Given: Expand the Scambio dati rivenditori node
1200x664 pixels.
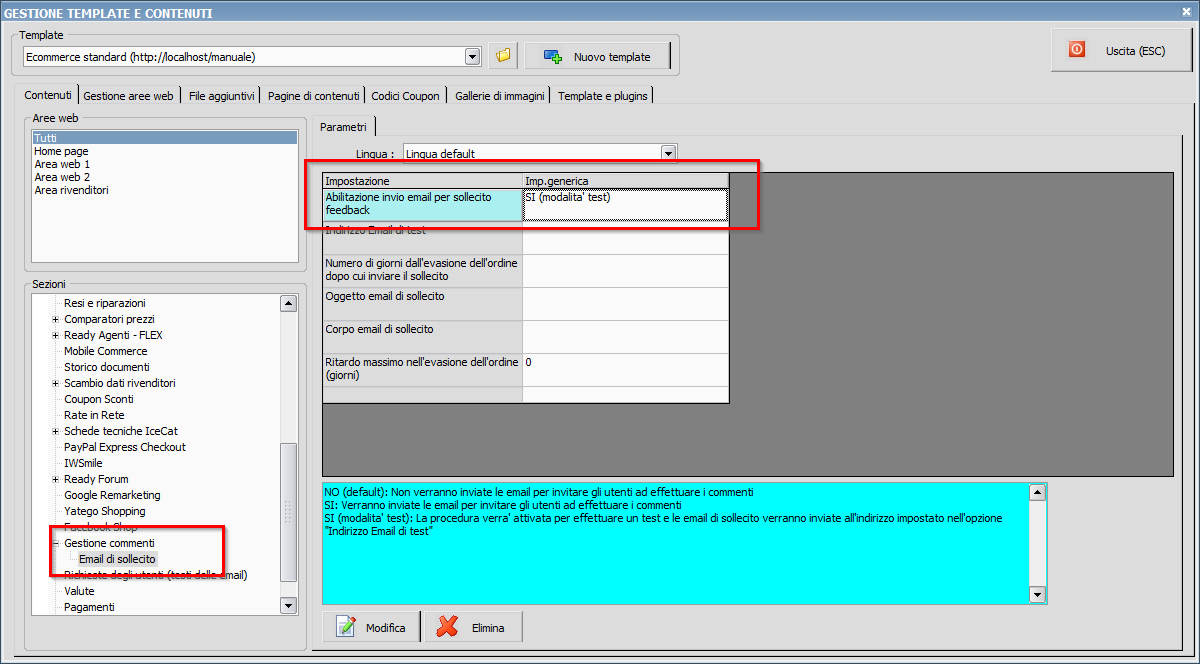Looking at the screenshot, I should click(55, 383).
